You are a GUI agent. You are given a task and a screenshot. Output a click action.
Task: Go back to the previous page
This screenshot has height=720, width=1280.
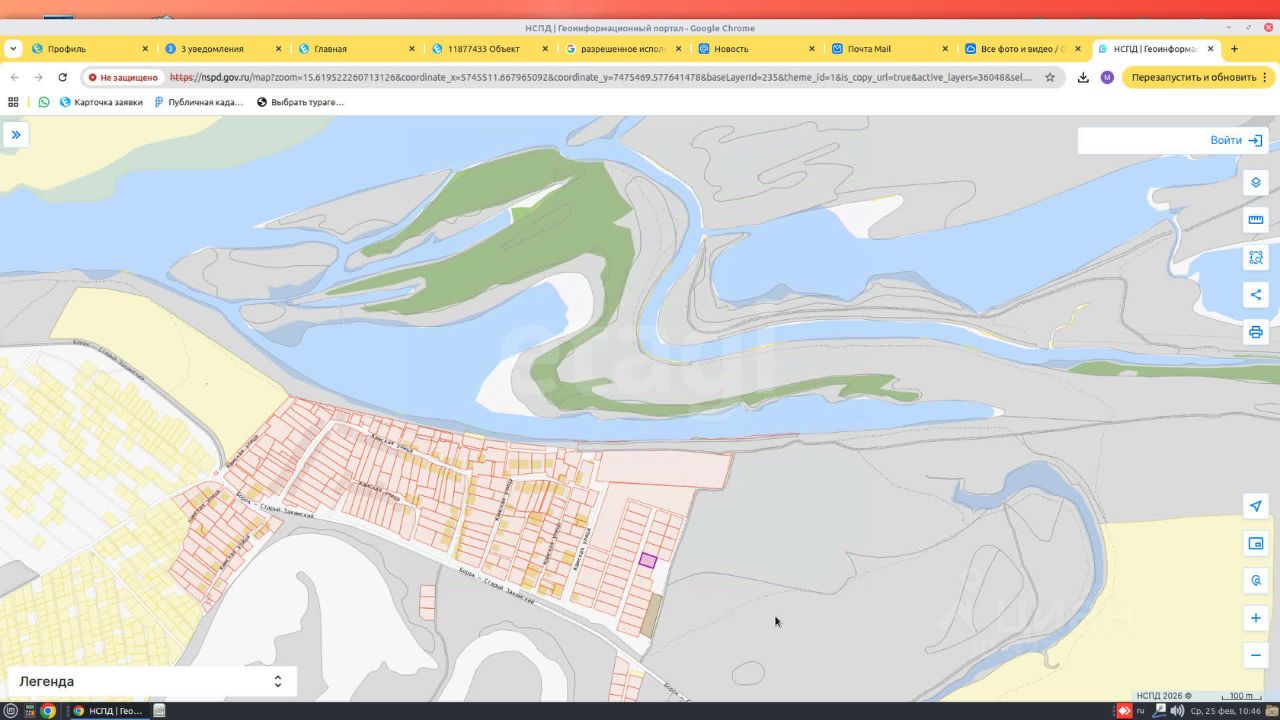coord(15,77)
